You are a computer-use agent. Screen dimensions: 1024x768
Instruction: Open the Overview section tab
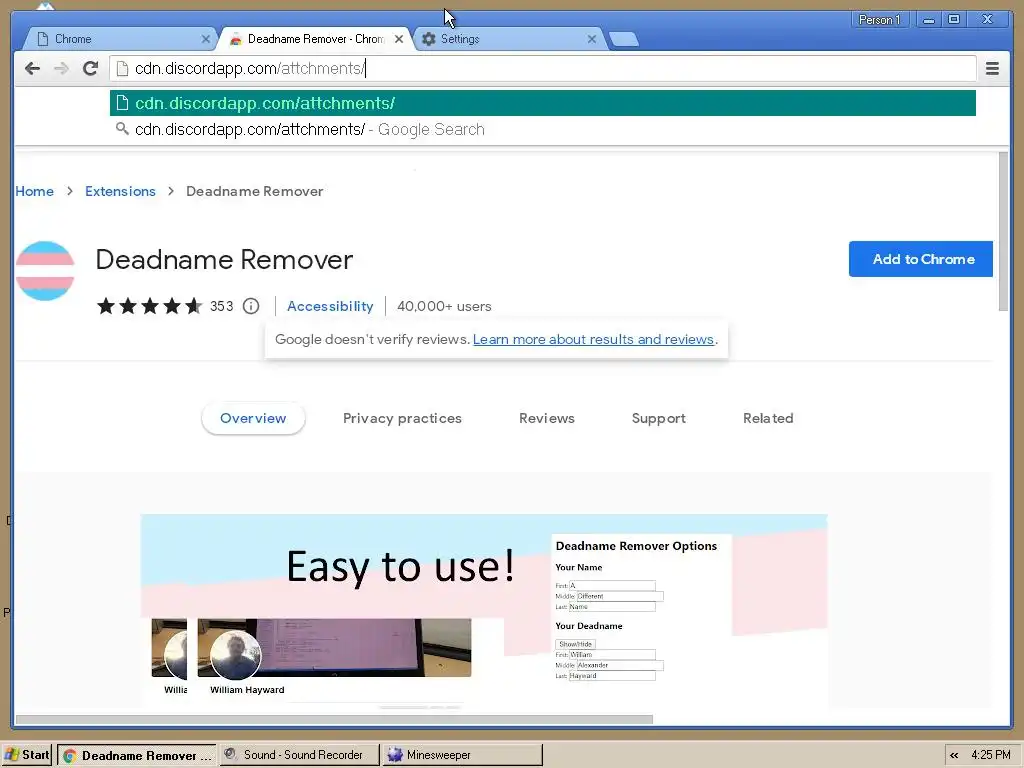coord(253,419)
